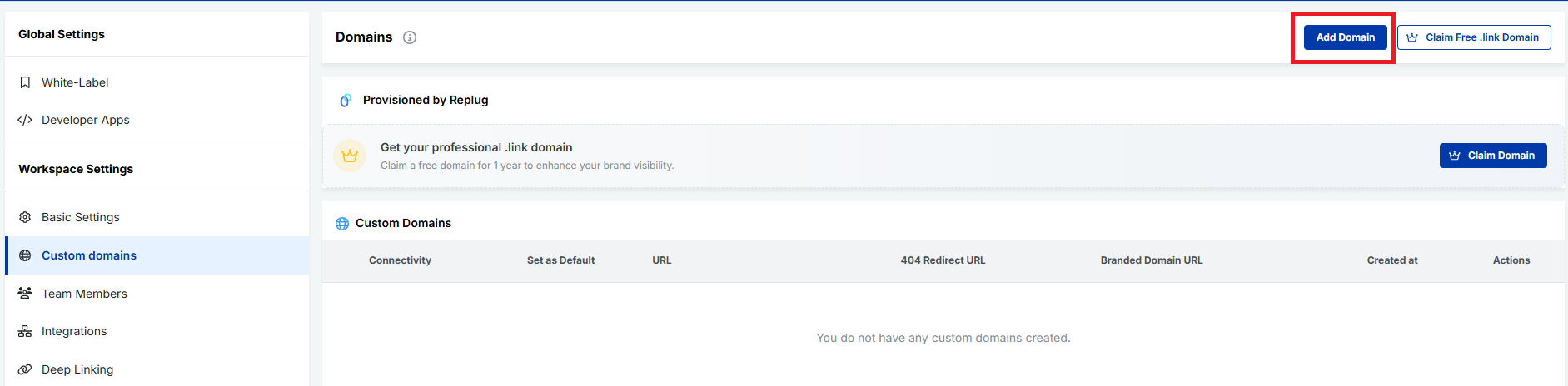
Task: Click the Workspace Settings heading
Action: [76, 169]
